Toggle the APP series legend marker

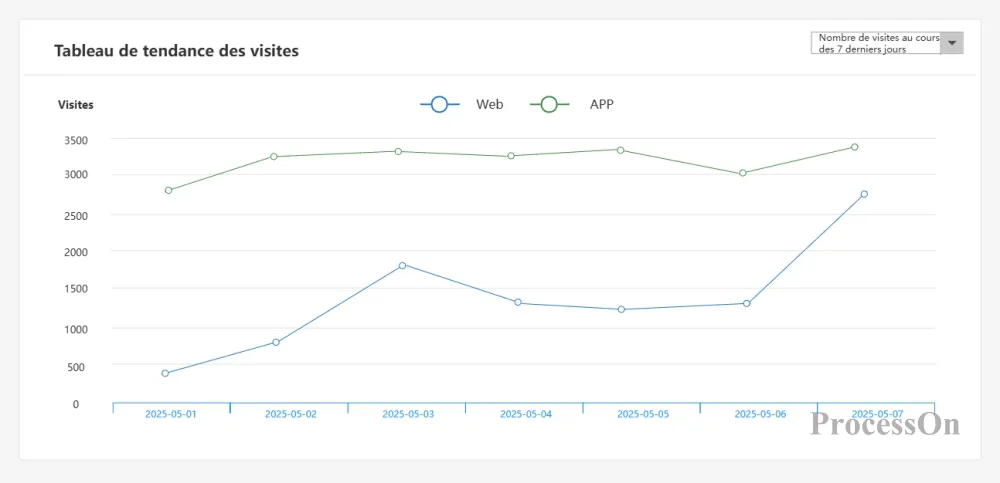click(x=549, y=104)
